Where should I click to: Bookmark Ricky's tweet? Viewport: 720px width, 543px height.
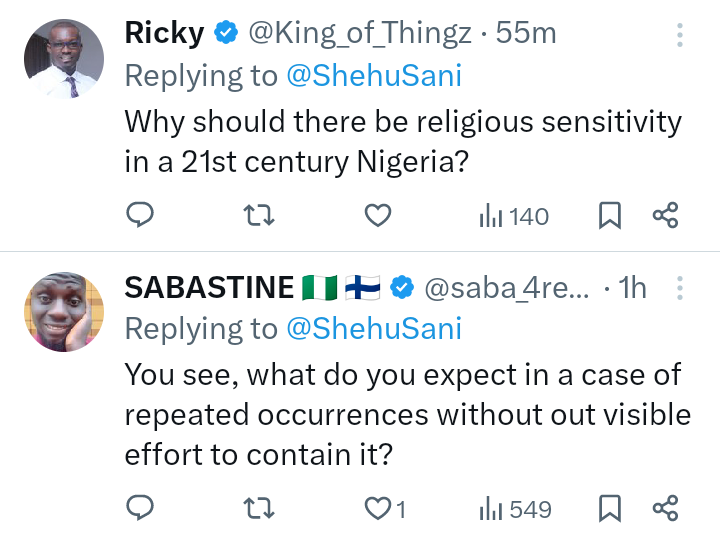click(610, 215)
